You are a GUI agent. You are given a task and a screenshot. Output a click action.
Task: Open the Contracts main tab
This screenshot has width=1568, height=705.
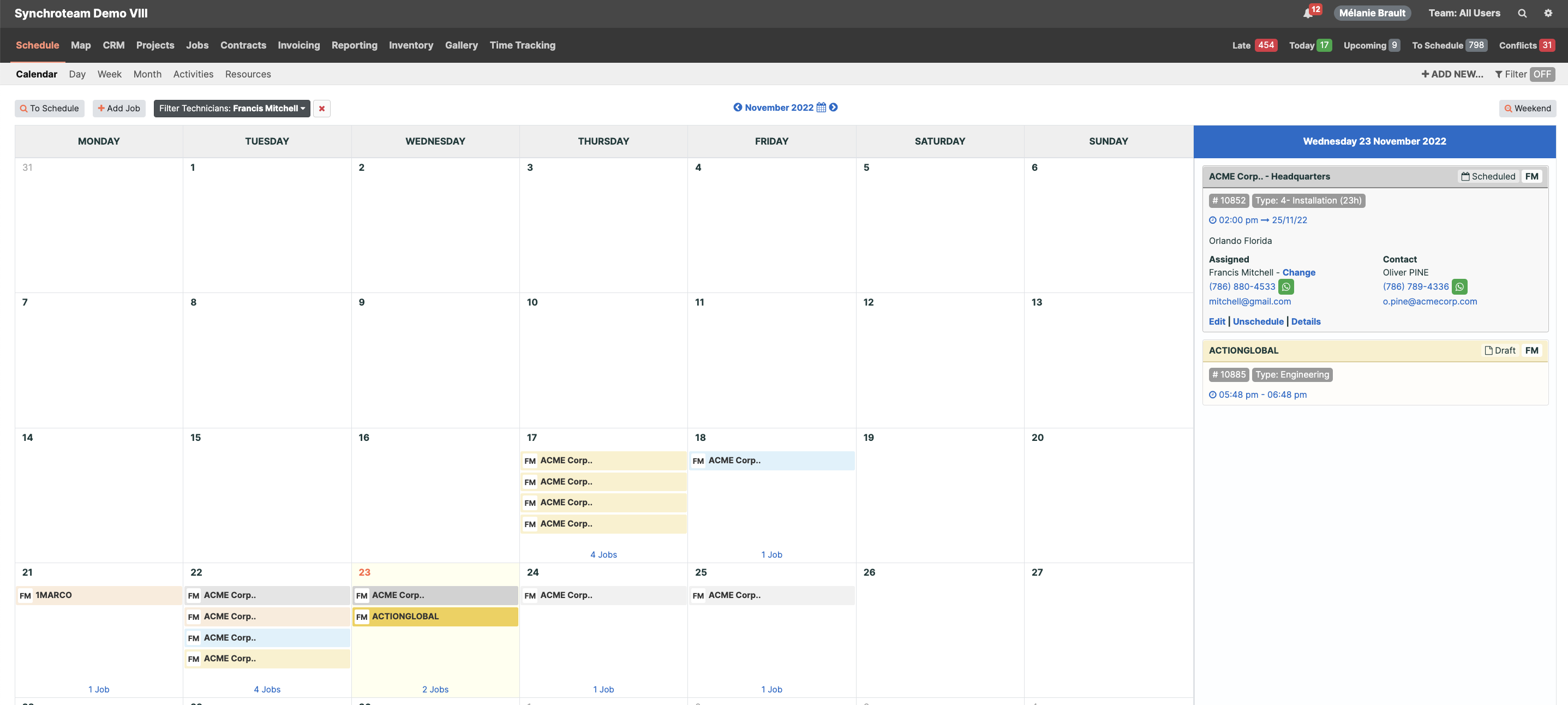(x=243, y=45)
